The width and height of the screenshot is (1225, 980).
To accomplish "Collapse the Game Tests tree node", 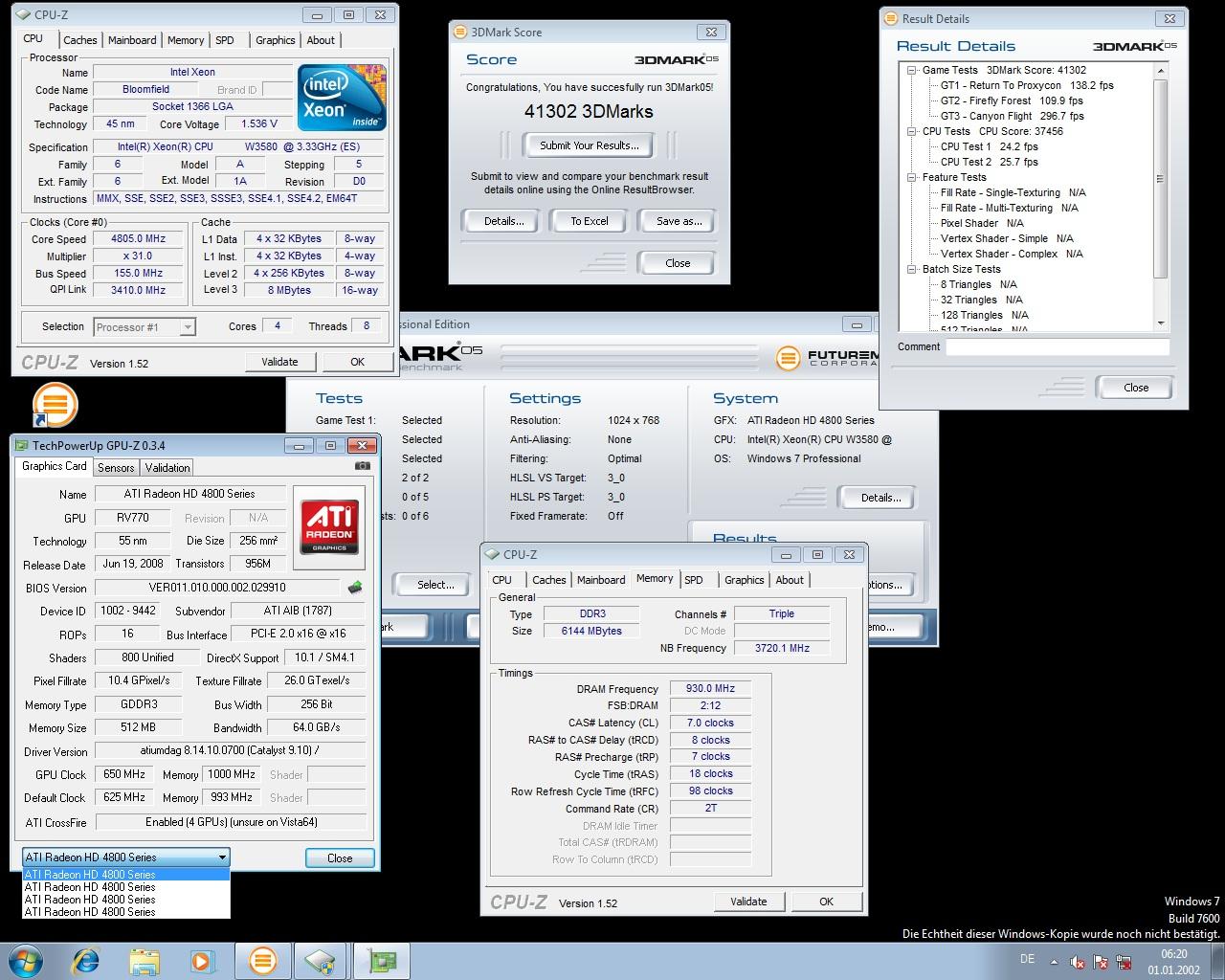I will pos(913,70).
